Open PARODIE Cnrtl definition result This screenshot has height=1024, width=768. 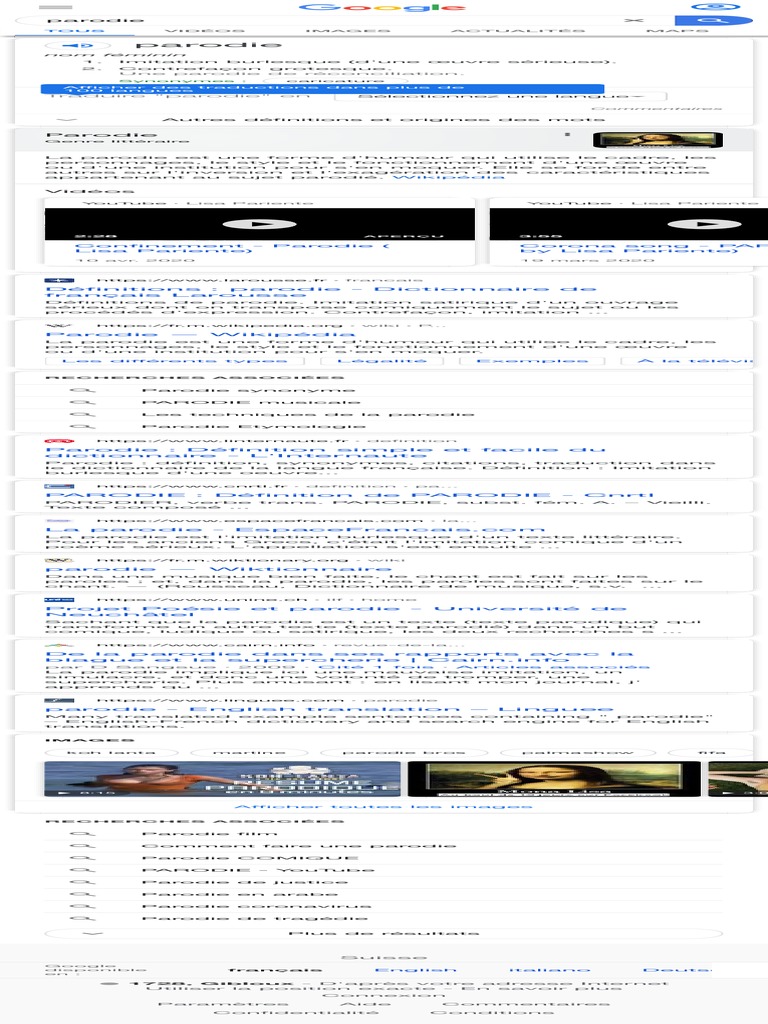click(x=349, y=495)
